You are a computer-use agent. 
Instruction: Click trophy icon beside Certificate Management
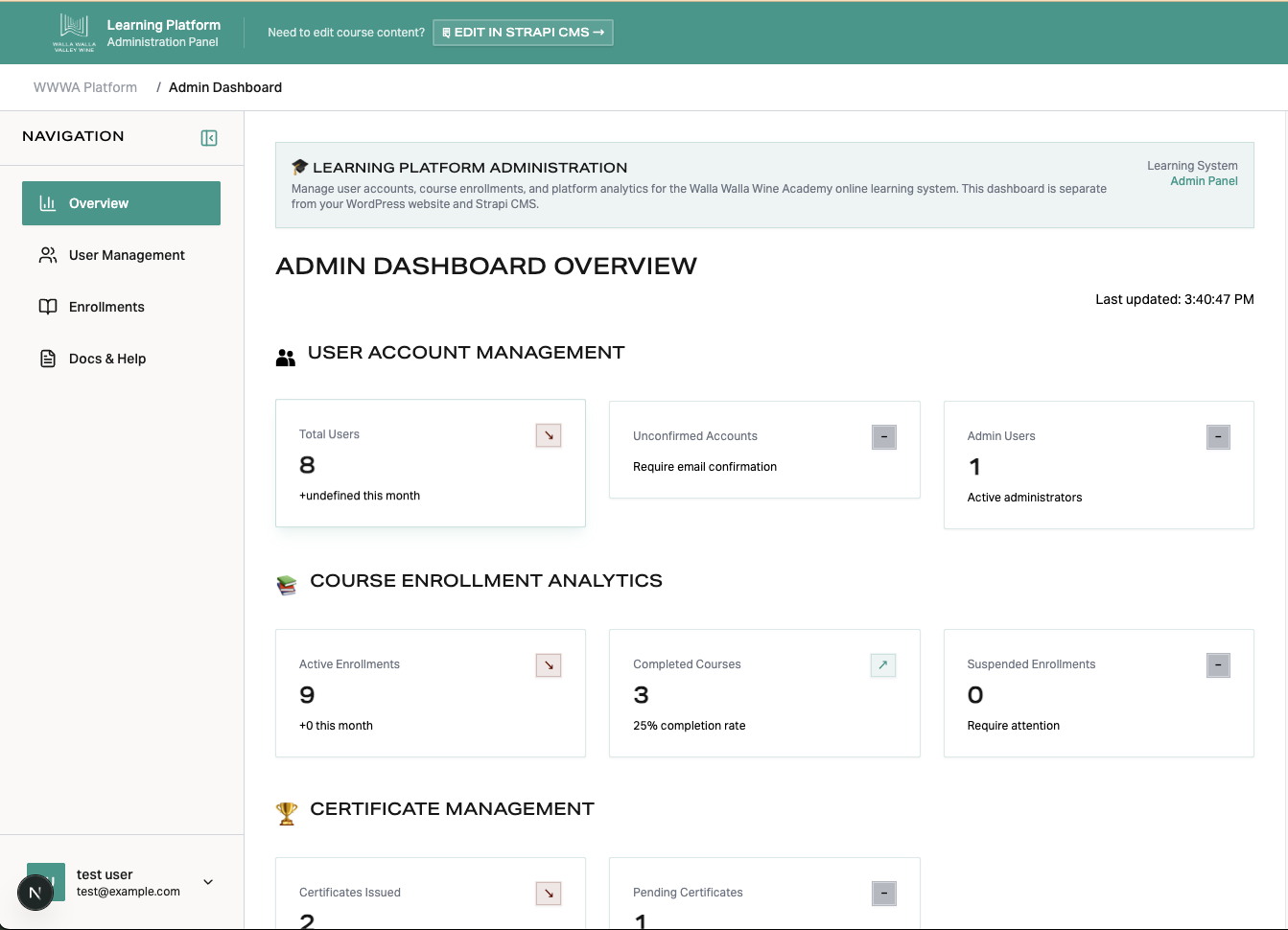[x=287, y=813]
